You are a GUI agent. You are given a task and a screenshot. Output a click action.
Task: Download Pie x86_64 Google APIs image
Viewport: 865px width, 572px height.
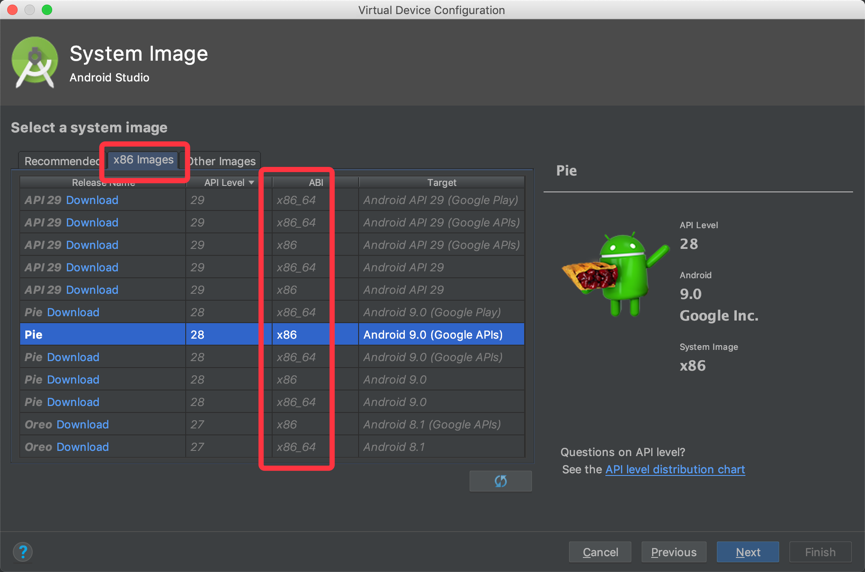click(x=73, y=357)
